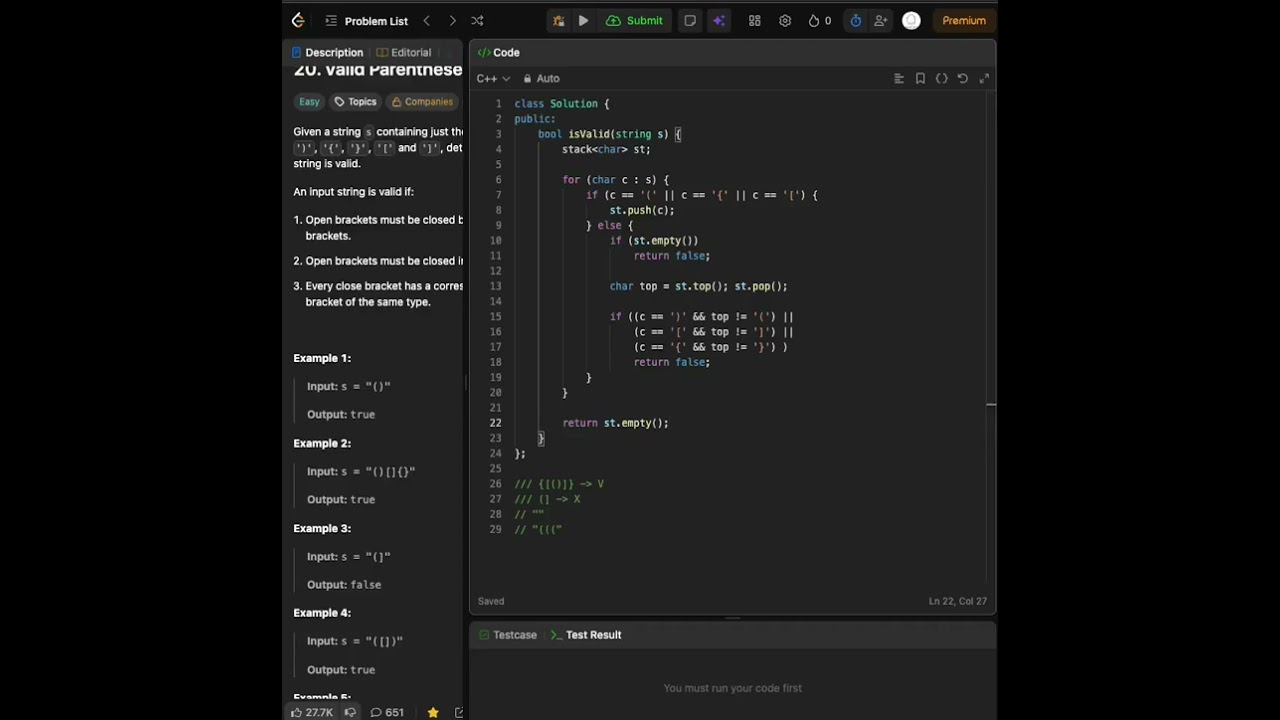Expand the Companies tag
Image resolution: width=1280 pixels, height=720 pixels.
pyautogui.click(x=422, y=102)
